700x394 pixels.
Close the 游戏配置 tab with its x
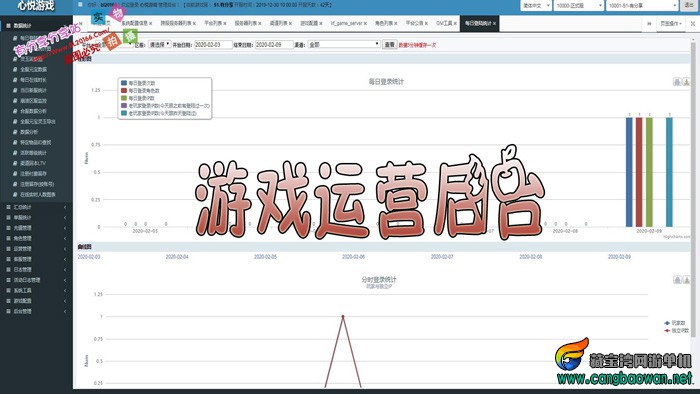pos(321,23)
